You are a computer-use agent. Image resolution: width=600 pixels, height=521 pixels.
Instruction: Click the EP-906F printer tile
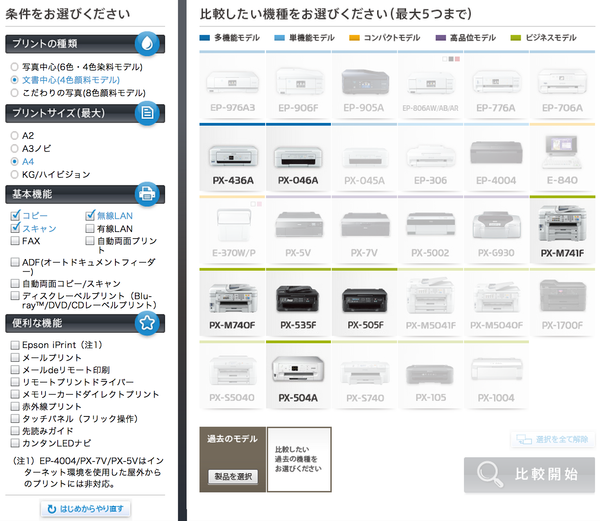298,85
